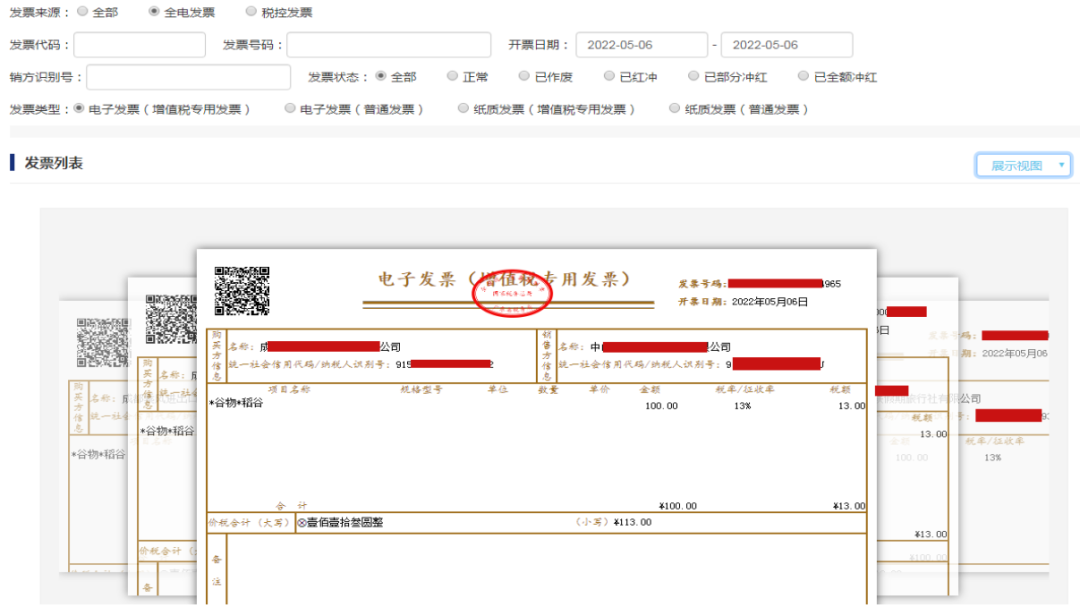Click the QR code on front invoice
Viewport: 1080px width, 608px height.
click(242, 291)
